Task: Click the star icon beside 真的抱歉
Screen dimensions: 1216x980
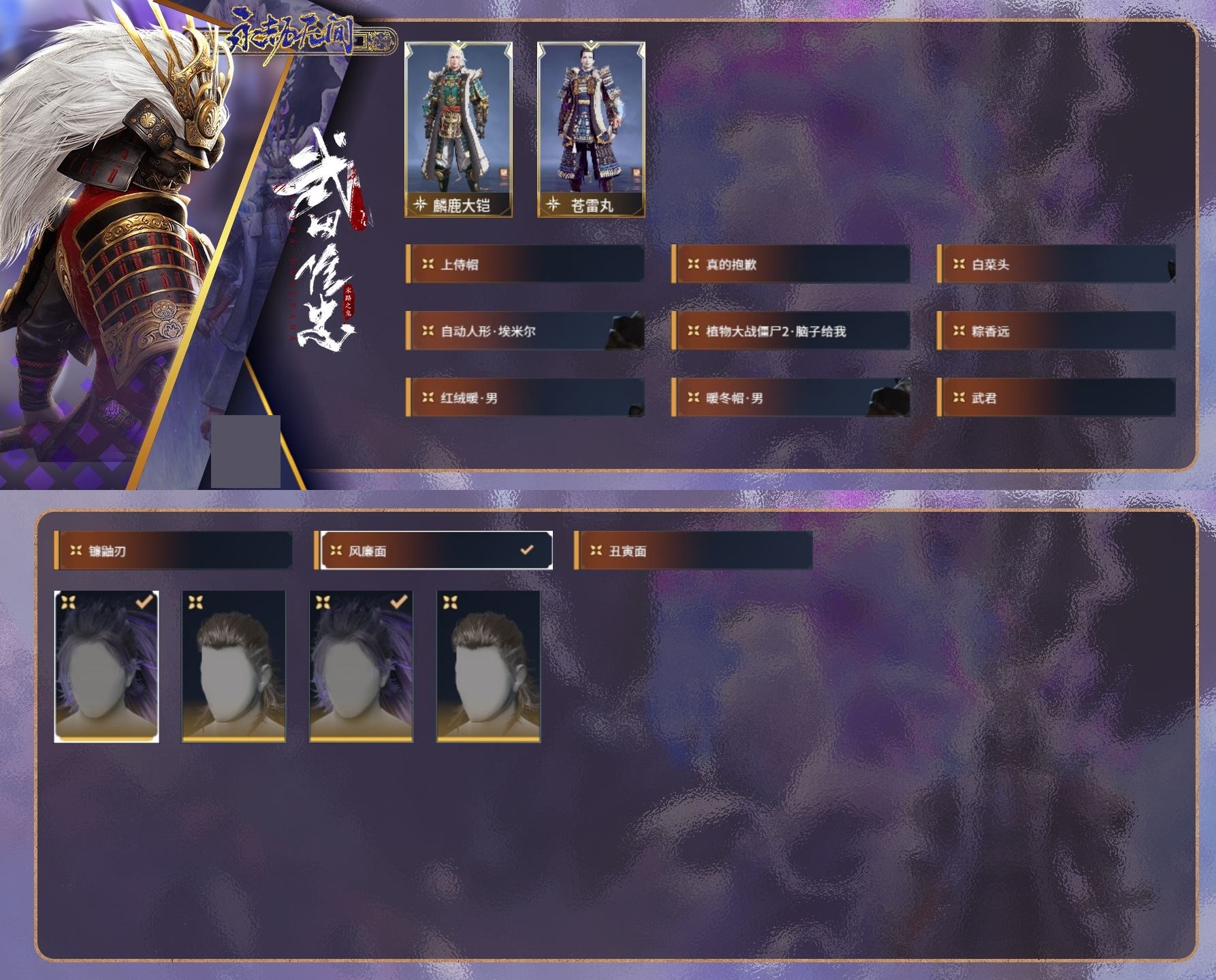Action: pos(693,264)
